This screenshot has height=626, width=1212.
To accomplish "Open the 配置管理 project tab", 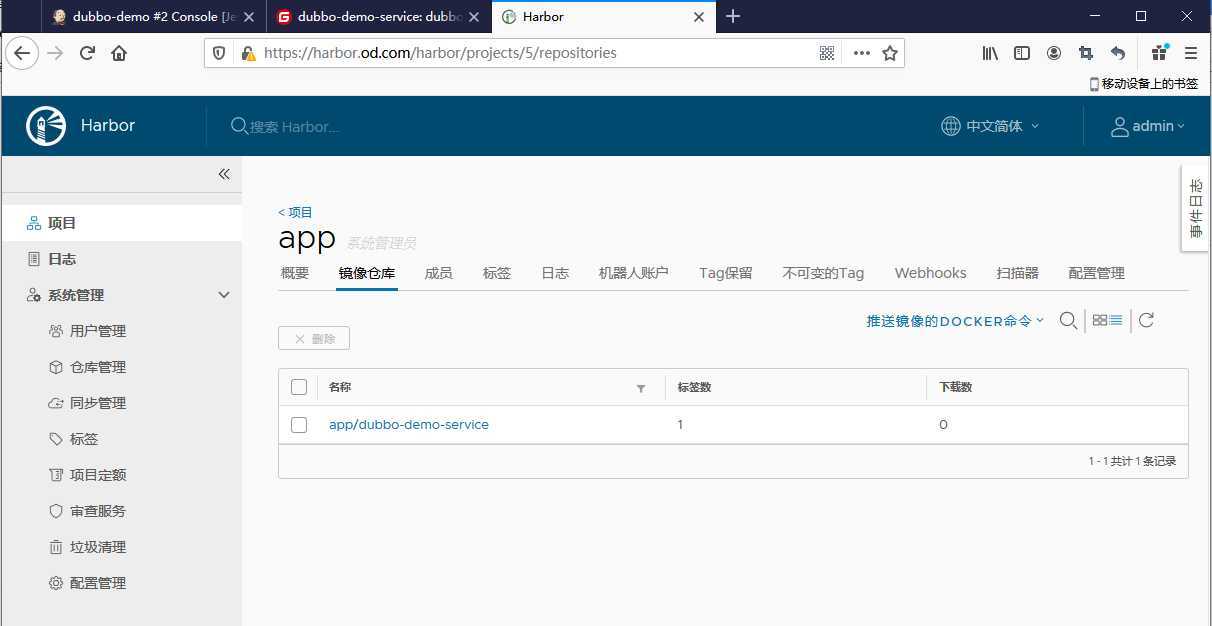I will pos(1097,273).
